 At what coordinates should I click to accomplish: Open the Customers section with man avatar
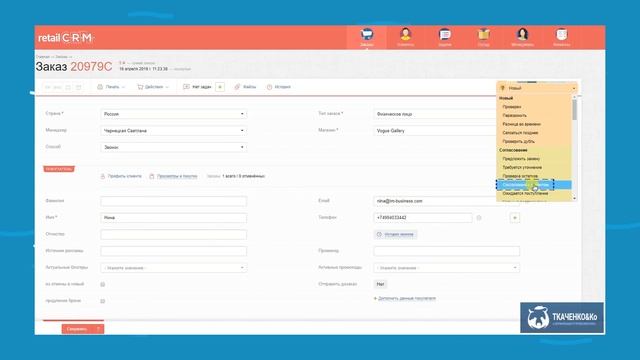pyautogui.click(x=405, y=38)
